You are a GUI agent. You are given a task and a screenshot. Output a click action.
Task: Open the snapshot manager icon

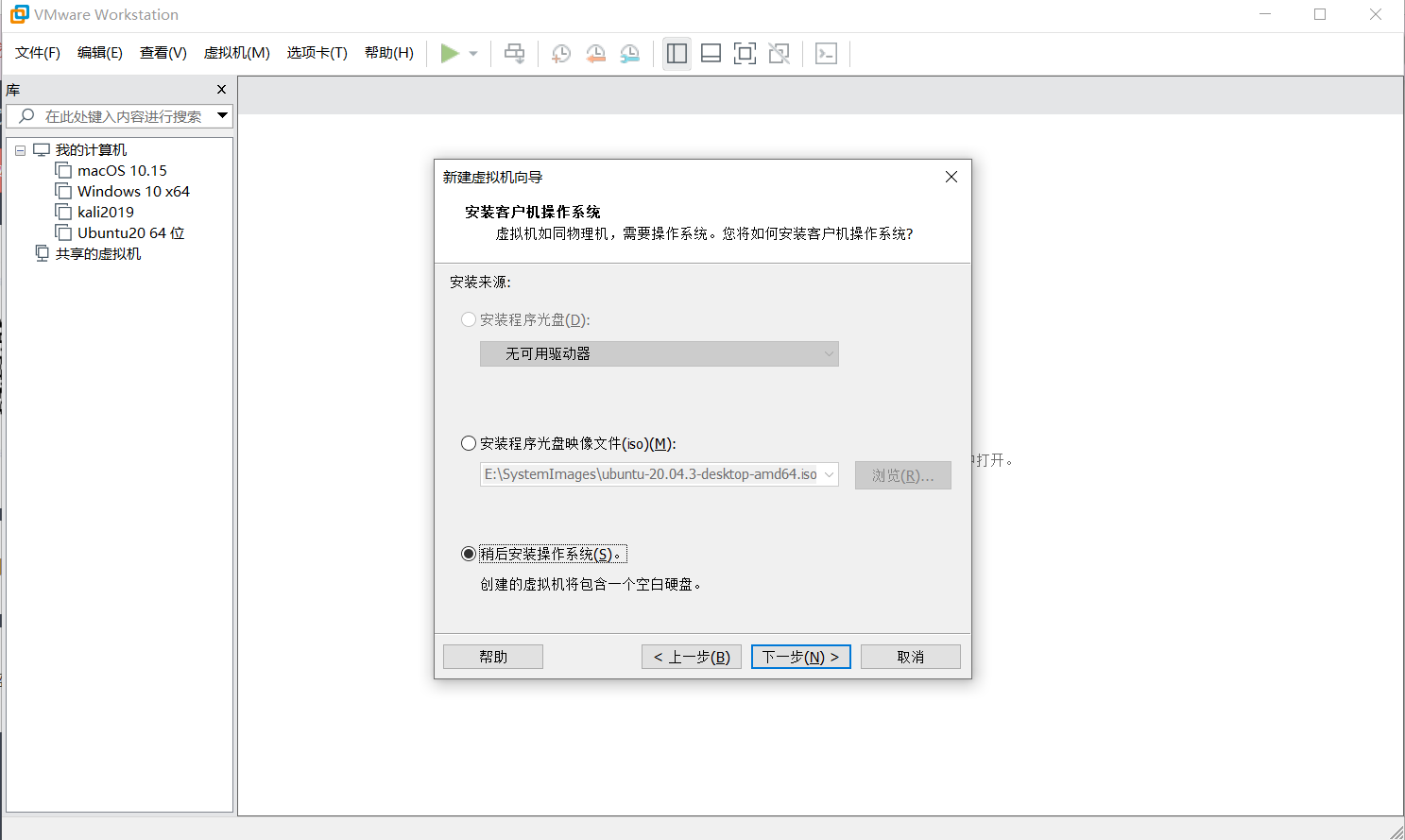(630, 54)
